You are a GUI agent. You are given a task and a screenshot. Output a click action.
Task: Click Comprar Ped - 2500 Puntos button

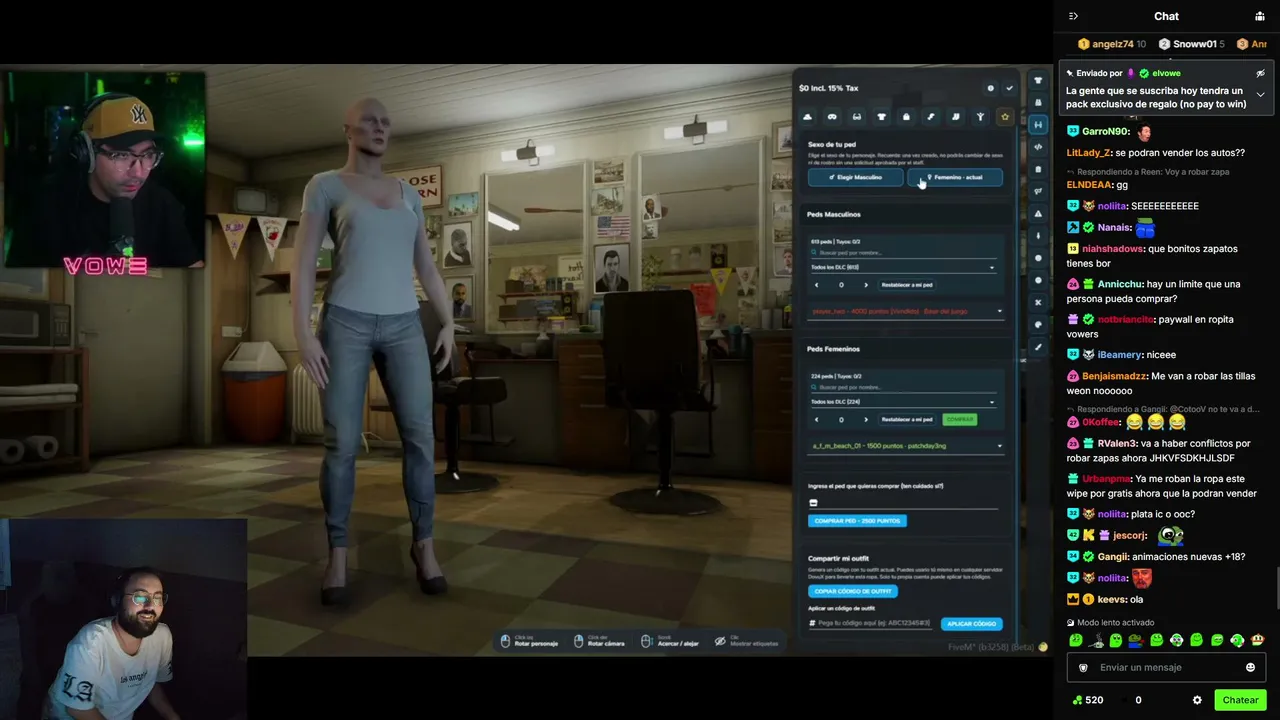(x=857, y=521)
